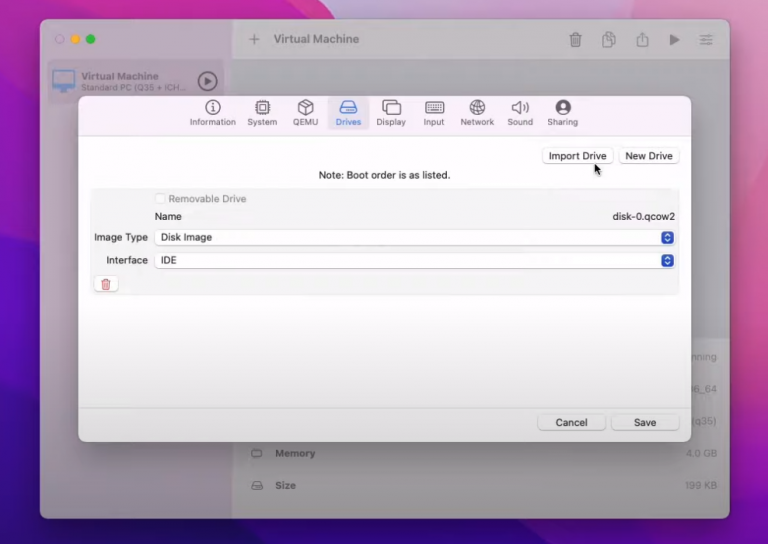This screenshot has height=544, width=768.
Task: Toggle the Removable Drive checkbox
Action: 161,199
